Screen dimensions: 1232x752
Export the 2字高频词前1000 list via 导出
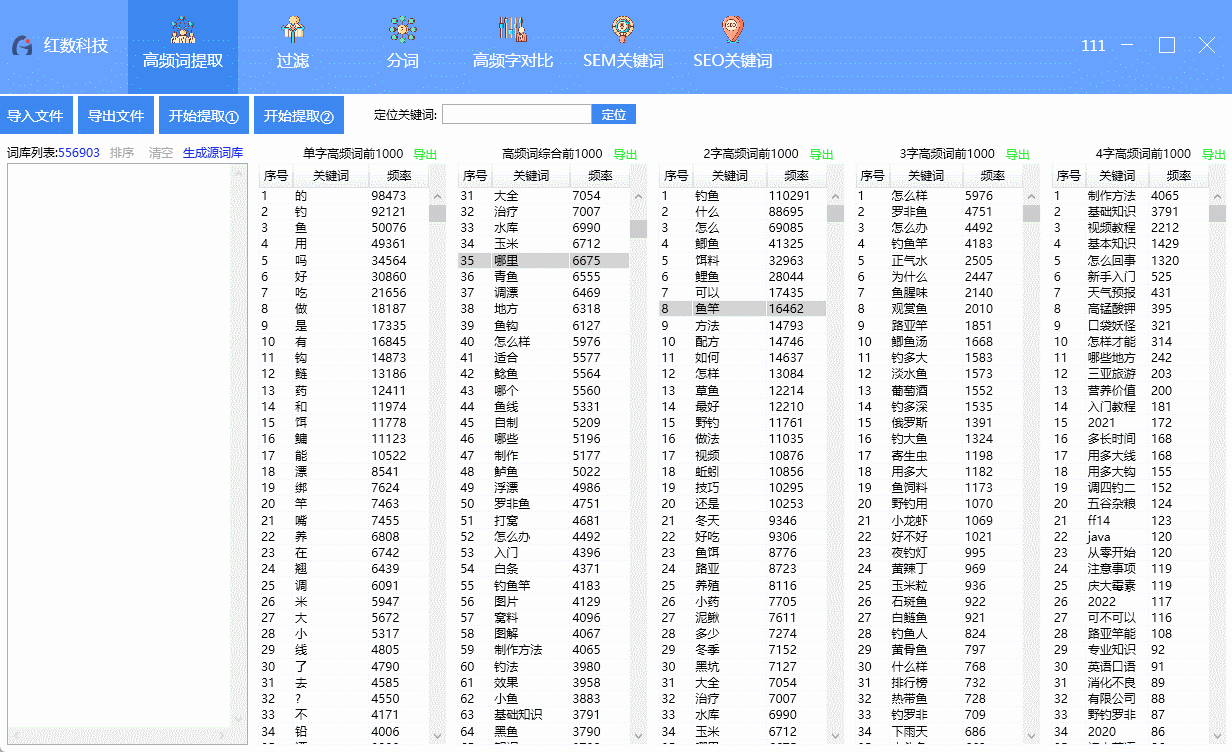pyautogui.click(x=820, y=153)
